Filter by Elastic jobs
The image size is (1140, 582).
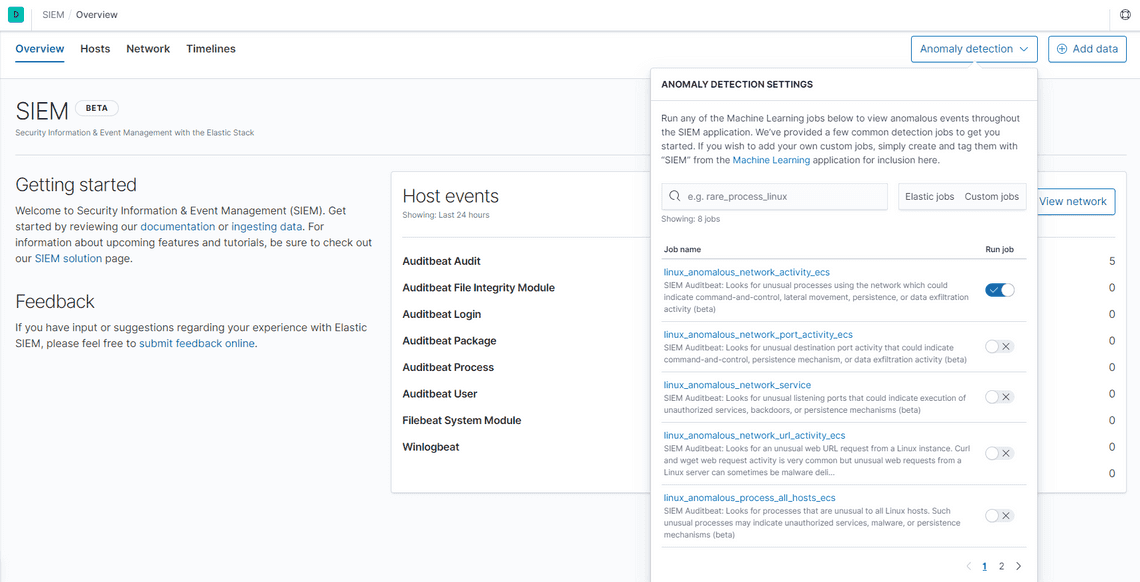pyautogui.click(x=929, y=197)
